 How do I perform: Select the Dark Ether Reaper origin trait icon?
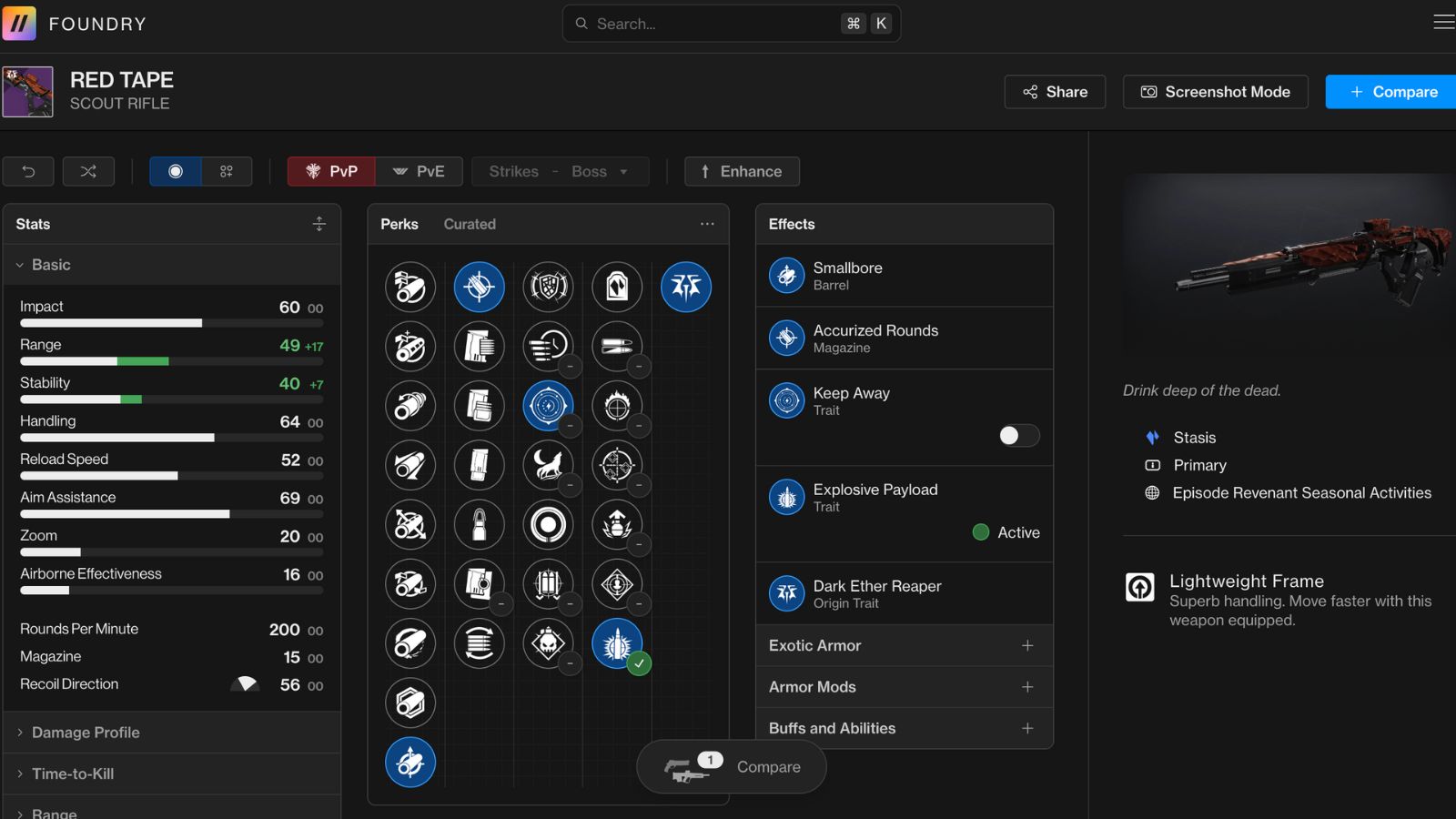coord(685,287)
